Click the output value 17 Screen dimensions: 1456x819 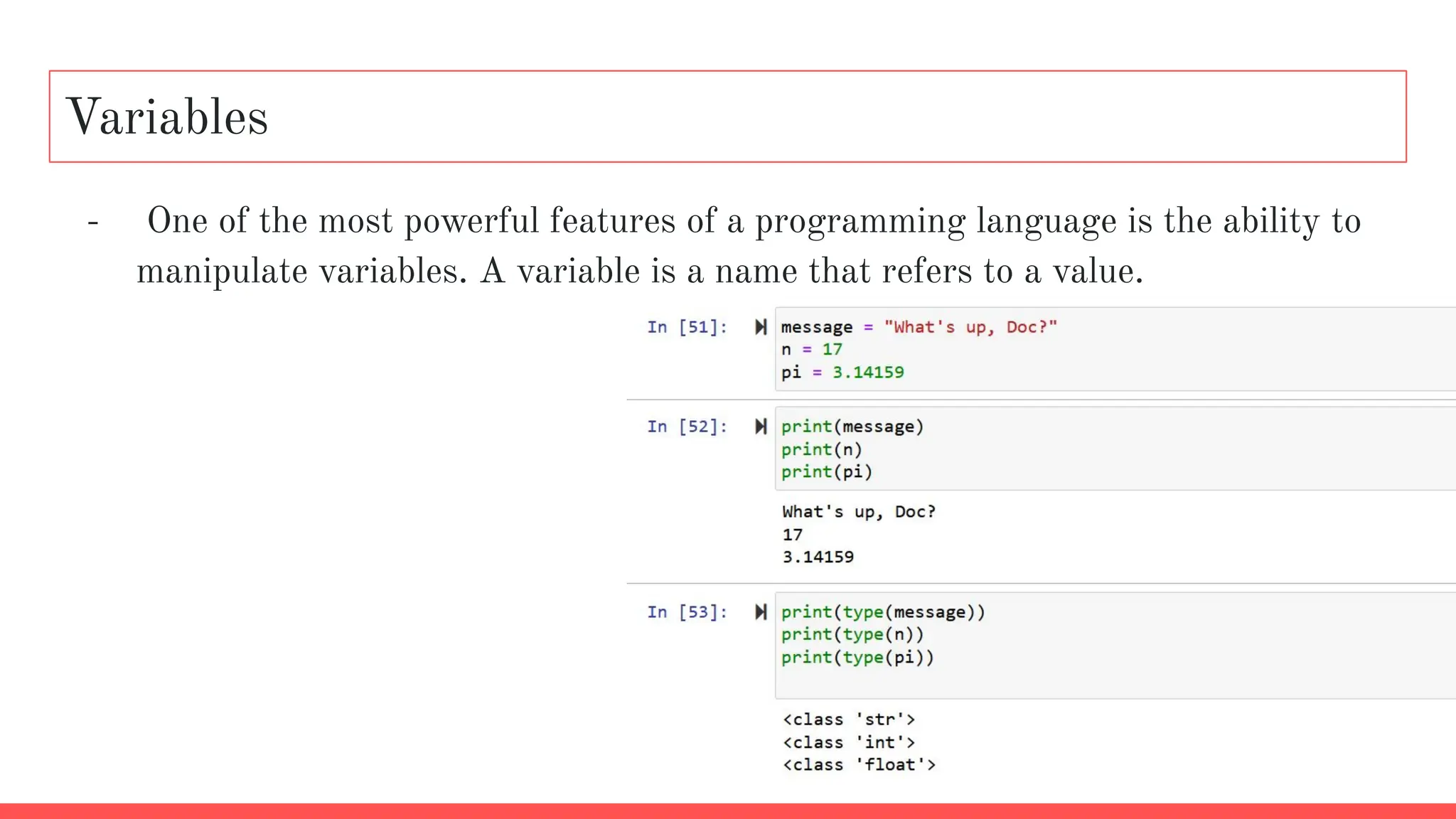792,535
